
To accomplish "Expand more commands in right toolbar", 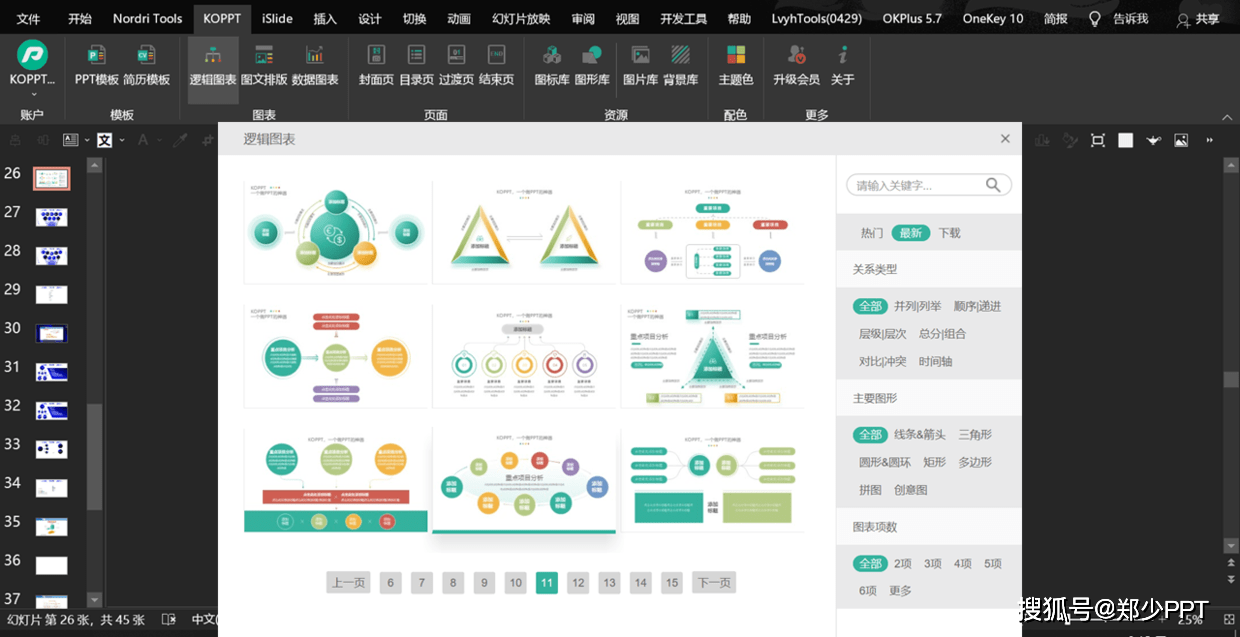I will tap(1210, 140).
